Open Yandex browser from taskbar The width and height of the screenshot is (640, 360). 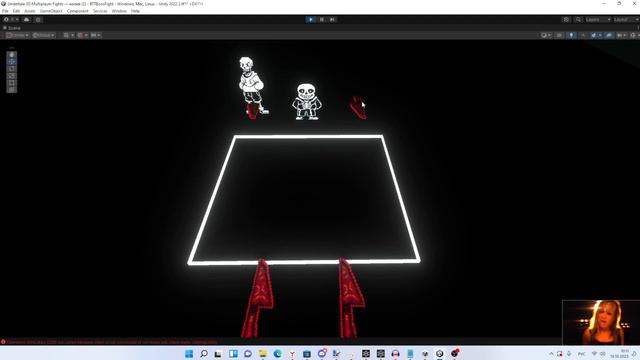pos(292,353)
